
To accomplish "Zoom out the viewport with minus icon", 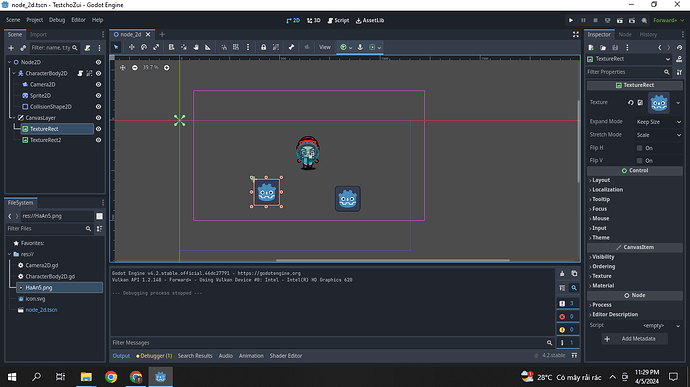I will [x=135, y=67].
